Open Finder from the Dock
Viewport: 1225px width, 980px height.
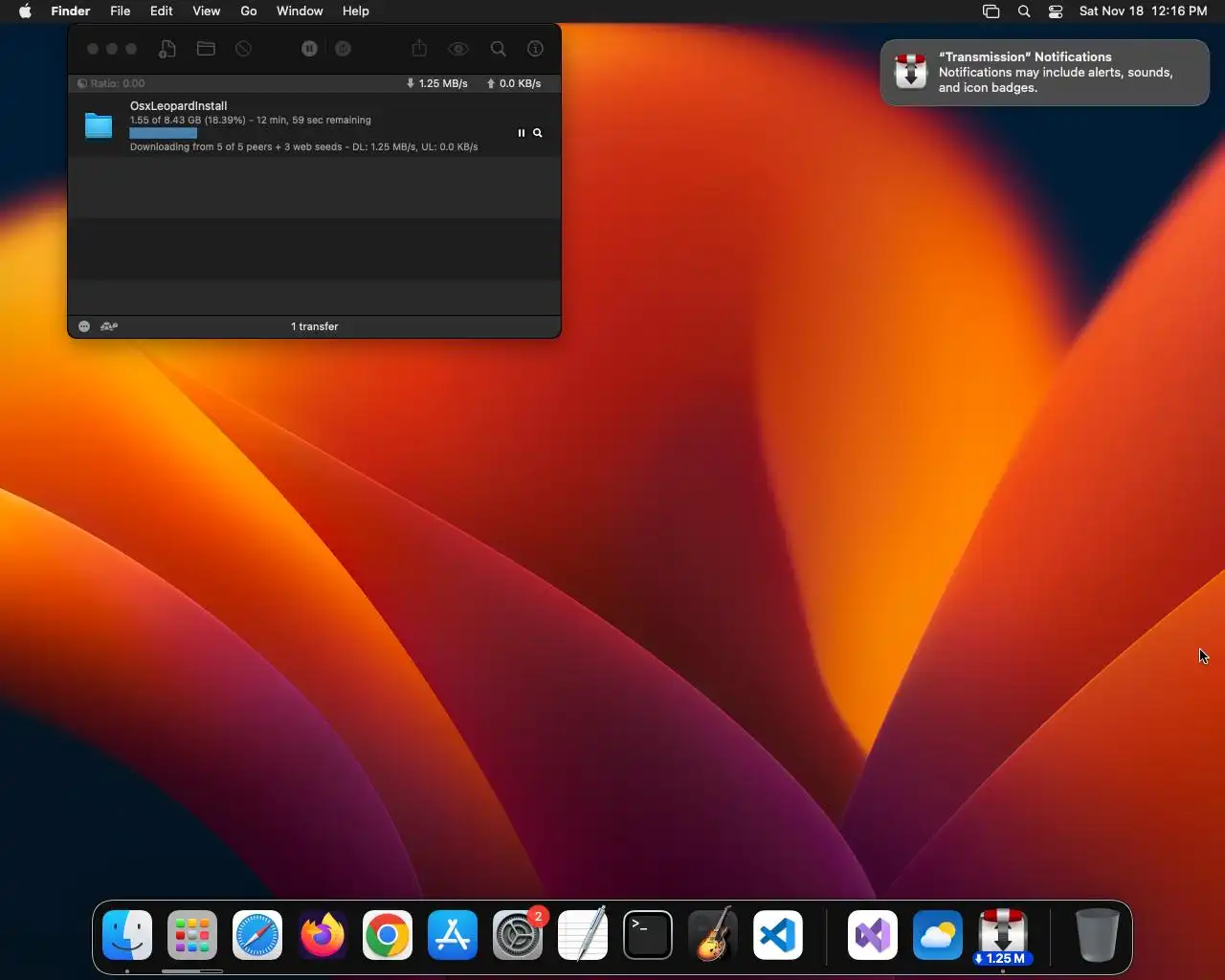click(x=127, y=935)
